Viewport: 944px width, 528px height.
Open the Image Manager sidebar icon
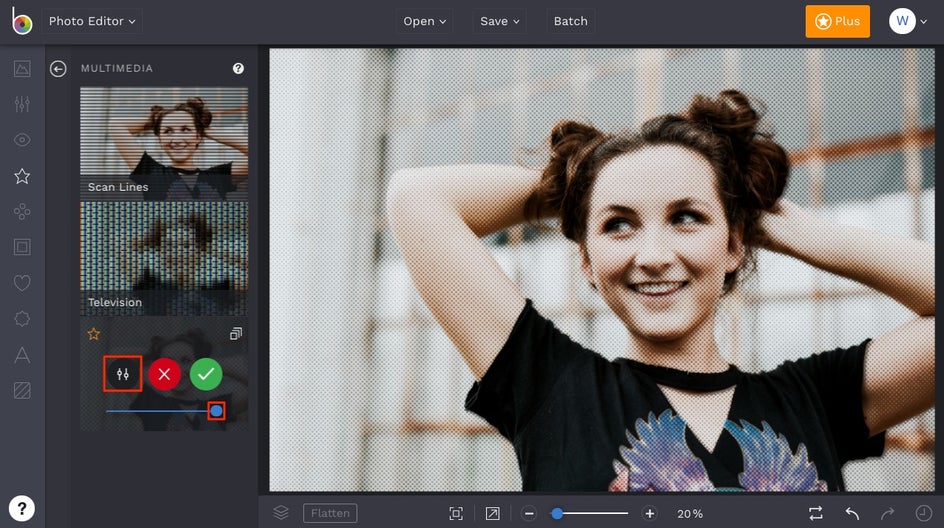click(22, 69)
